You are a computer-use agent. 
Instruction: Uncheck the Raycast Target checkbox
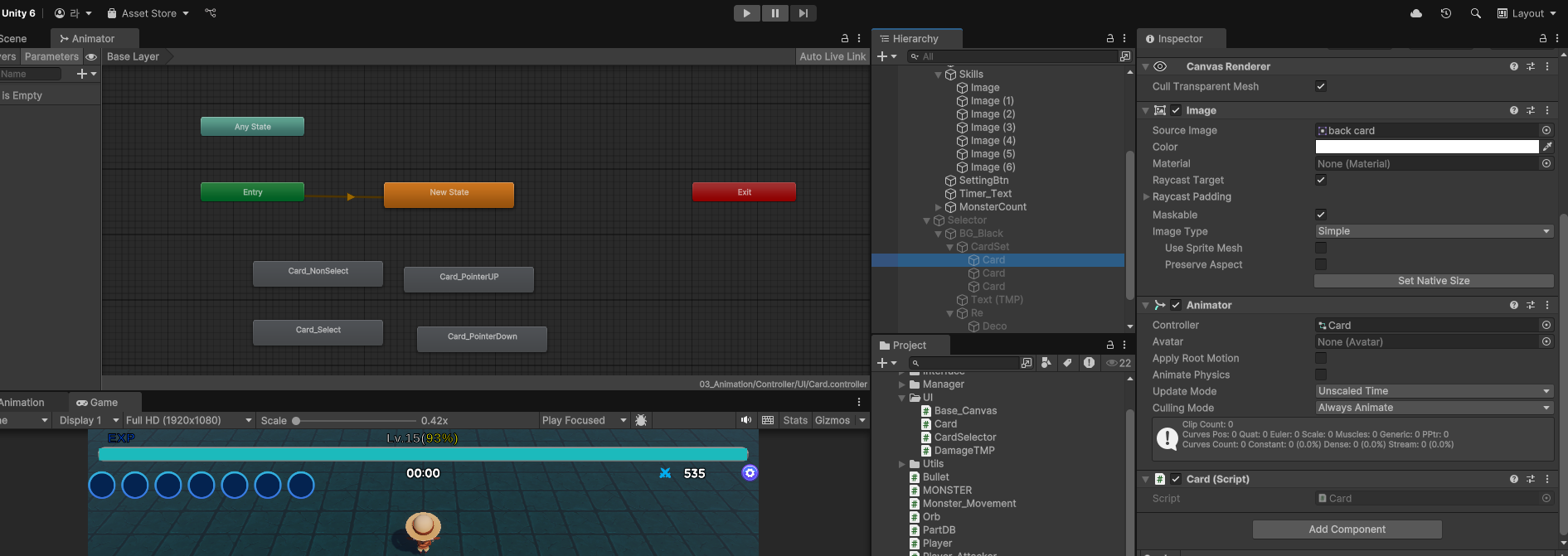(1321, 180)
